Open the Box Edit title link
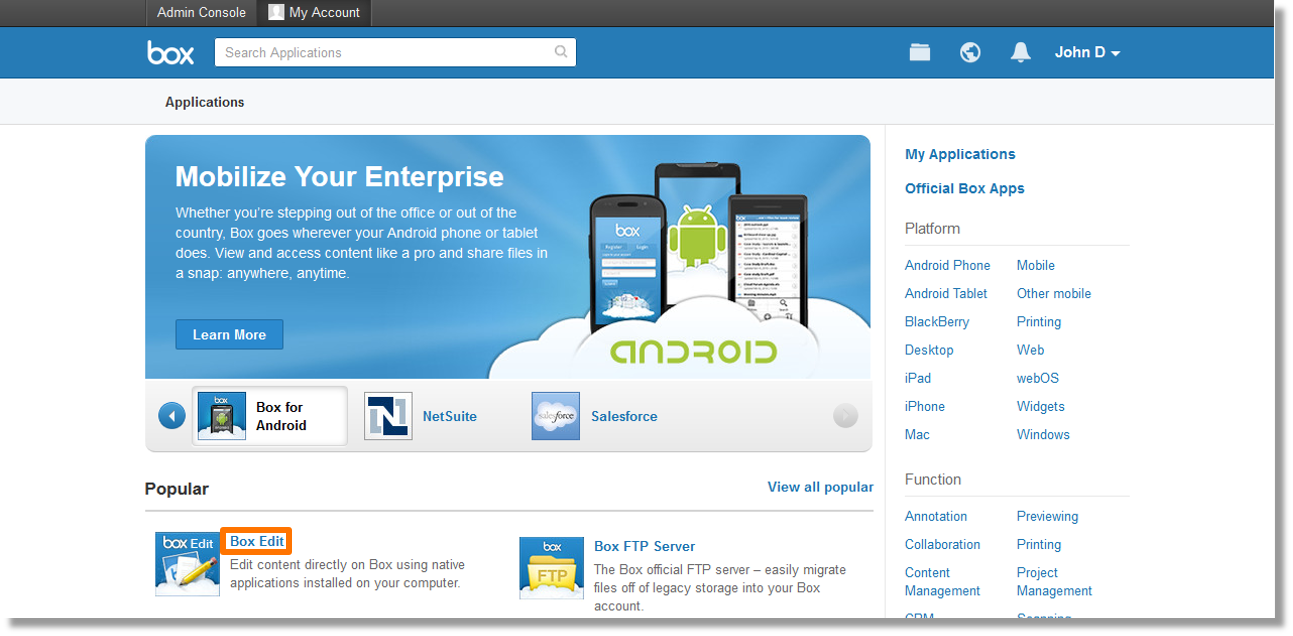Image resolution: width=1293 pixels, height=636 pixels. (x=257, y=541)
